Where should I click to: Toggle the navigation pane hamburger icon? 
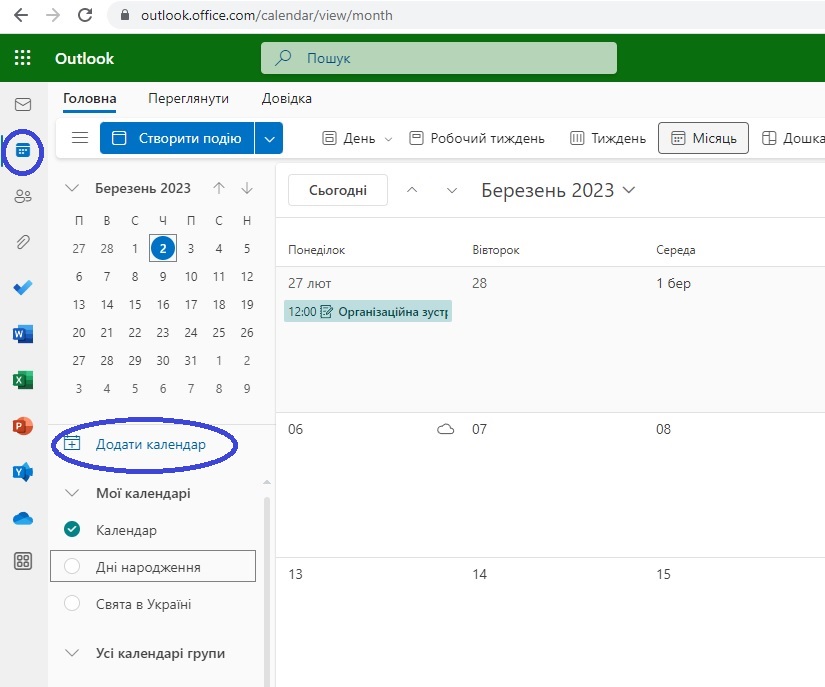80,138
